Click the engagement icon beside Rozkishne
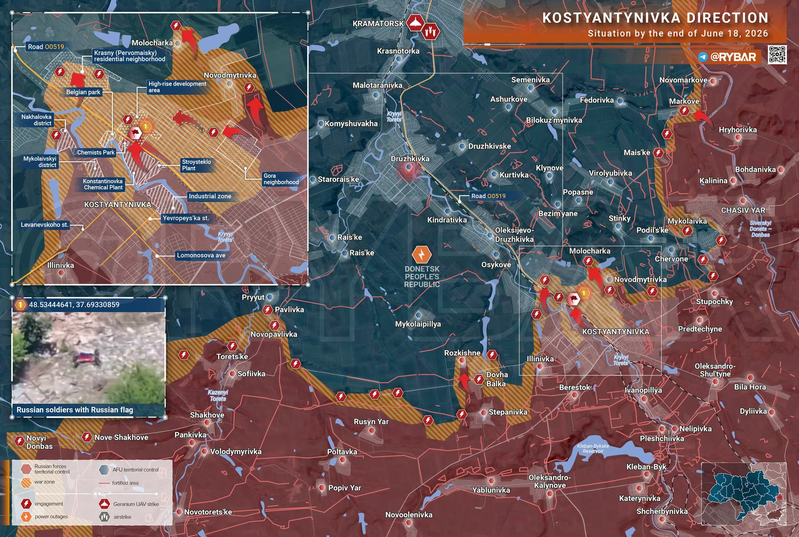 coord(492,355)
